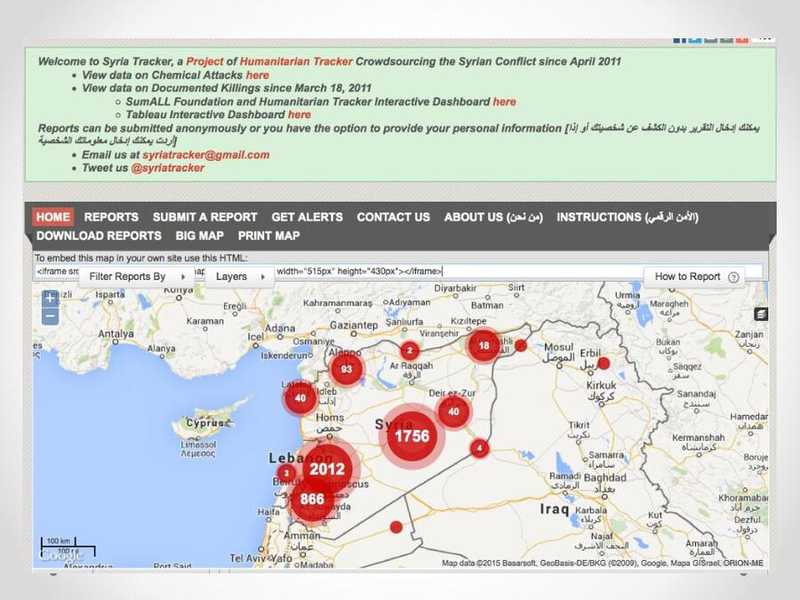800x600 pixels.
Task: Open the 866 report cluster in southern Syria
Action: 312,499
